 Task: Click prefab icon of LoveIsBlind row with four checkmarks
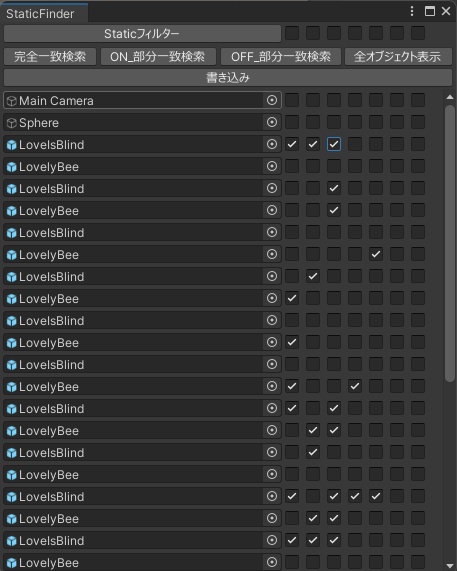click(x=12, y=497)
